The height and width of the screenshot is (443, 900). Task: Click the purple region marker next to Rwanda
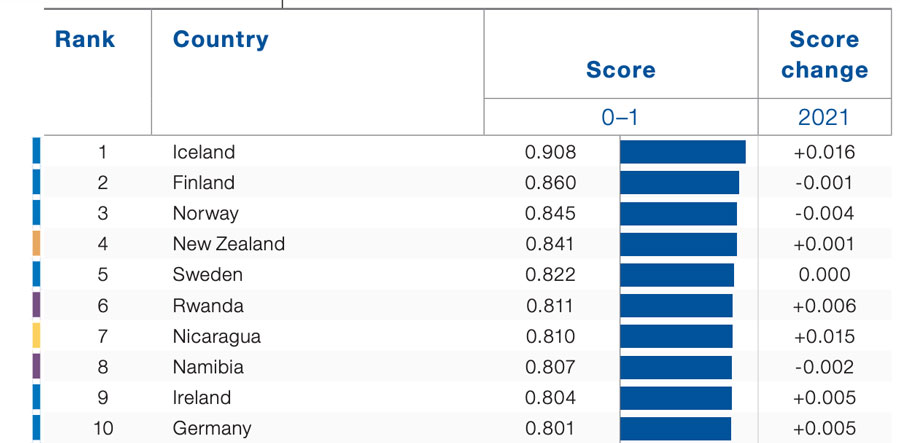point(36,306)
